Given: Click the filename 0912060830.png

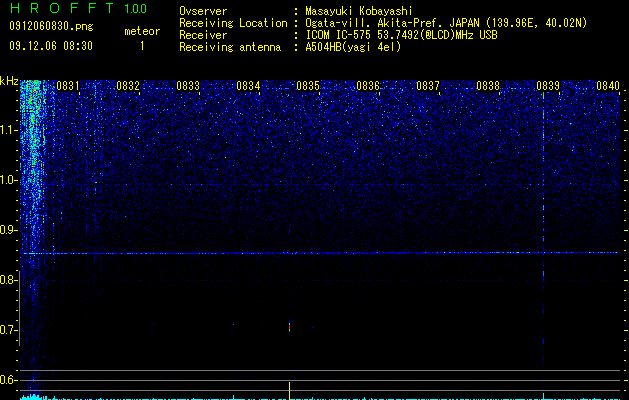Looking at the screenshot, I should point(51,27).
